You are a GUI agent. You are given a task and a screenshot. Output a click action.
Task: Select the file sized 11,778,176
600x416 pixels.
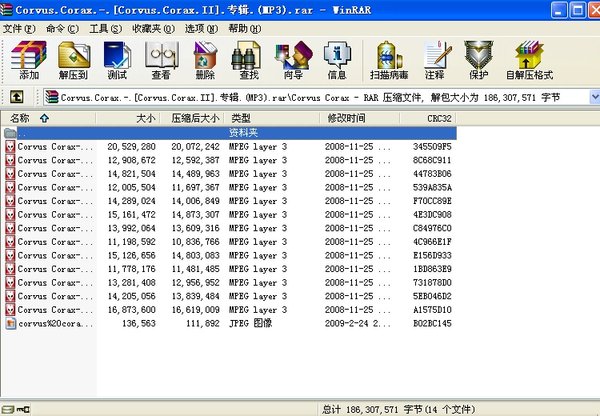(230, 269)
